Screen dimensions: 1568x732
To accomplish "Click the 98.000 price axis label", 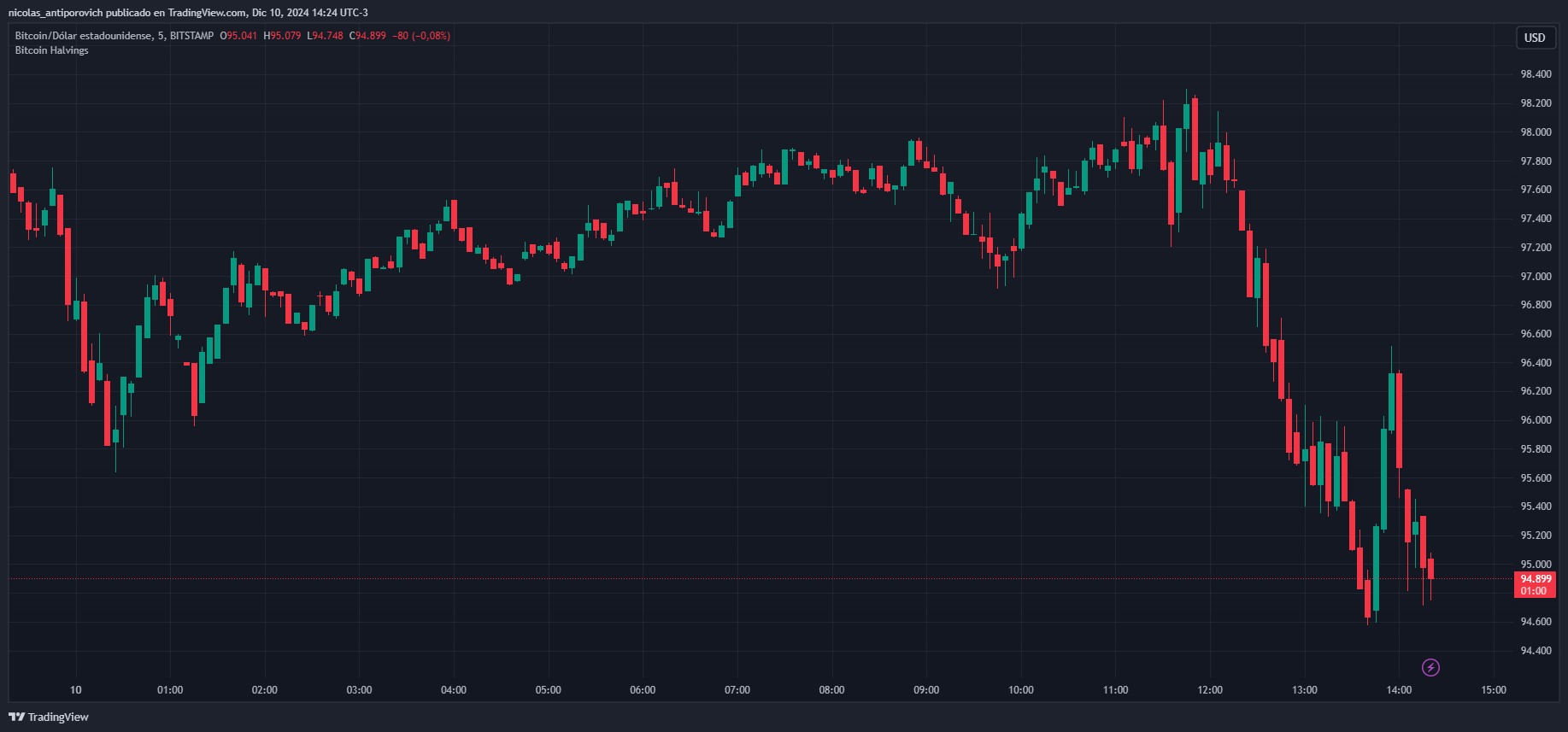I will coord(1536,132).
